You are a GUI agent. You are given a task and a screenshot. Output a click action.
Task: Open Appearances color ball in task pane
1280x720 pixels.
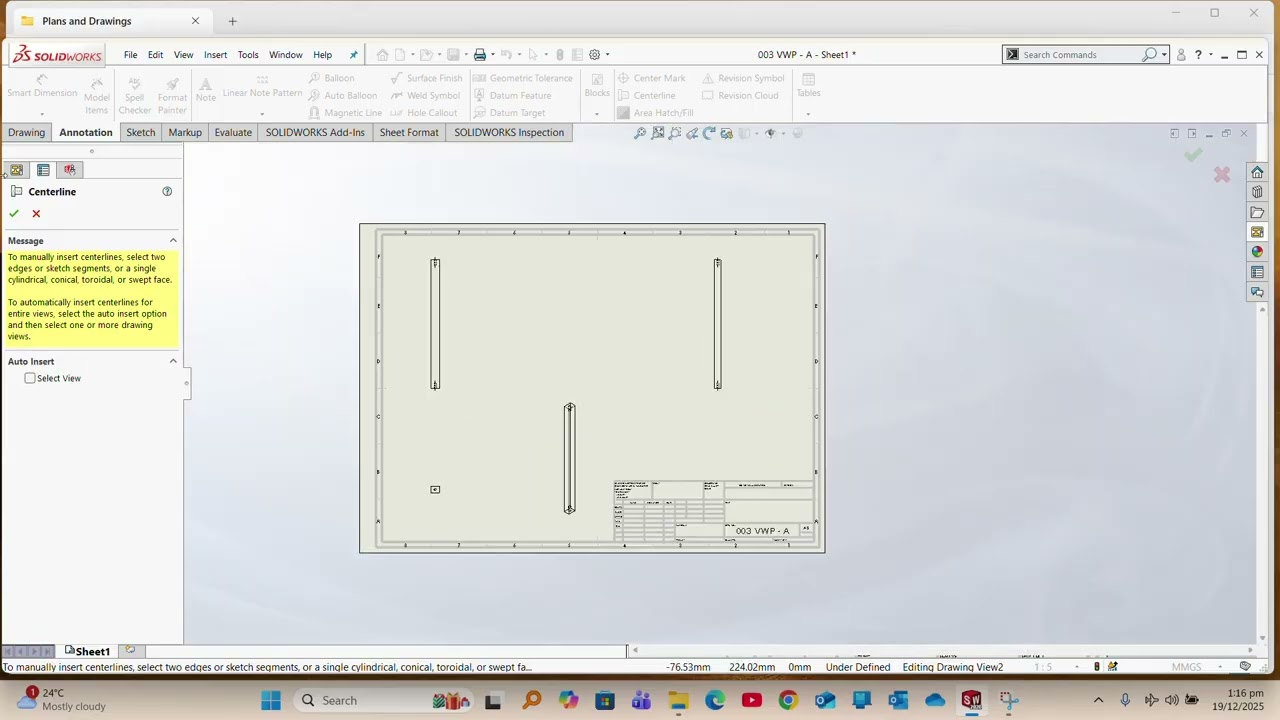(1257, 252)
